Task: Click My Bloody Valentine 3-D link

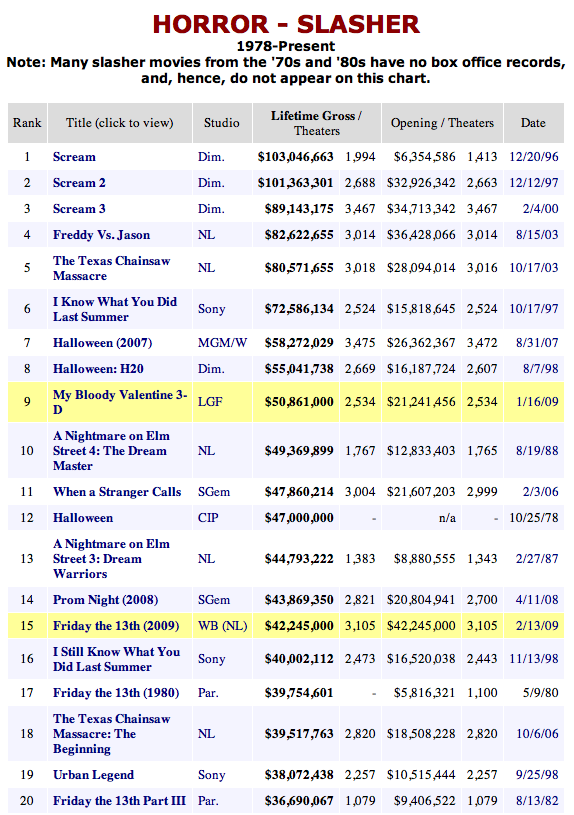Action: [x=120, y=402]
